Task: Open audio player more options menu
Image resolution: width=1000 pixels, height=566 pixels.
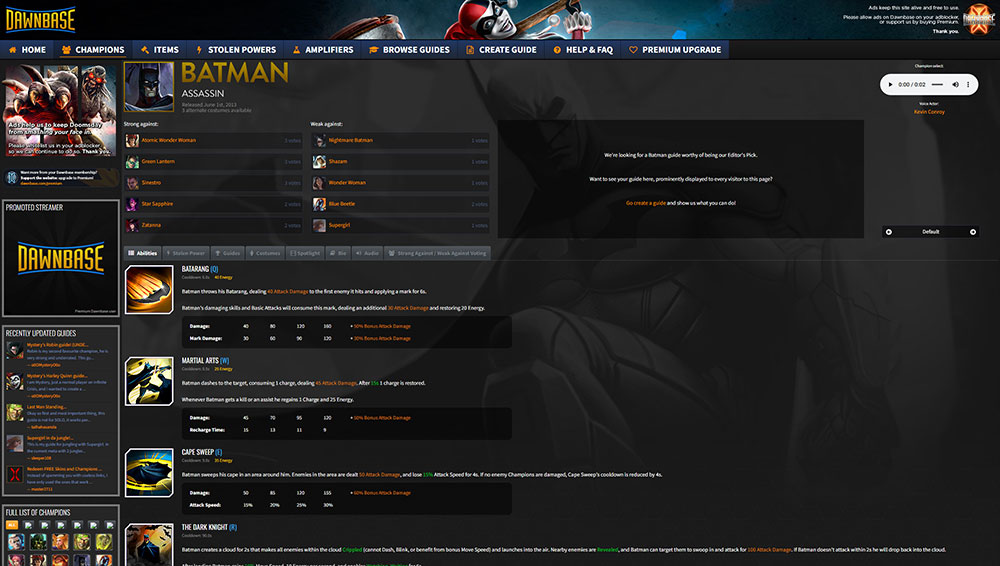Action: [967, 84]
